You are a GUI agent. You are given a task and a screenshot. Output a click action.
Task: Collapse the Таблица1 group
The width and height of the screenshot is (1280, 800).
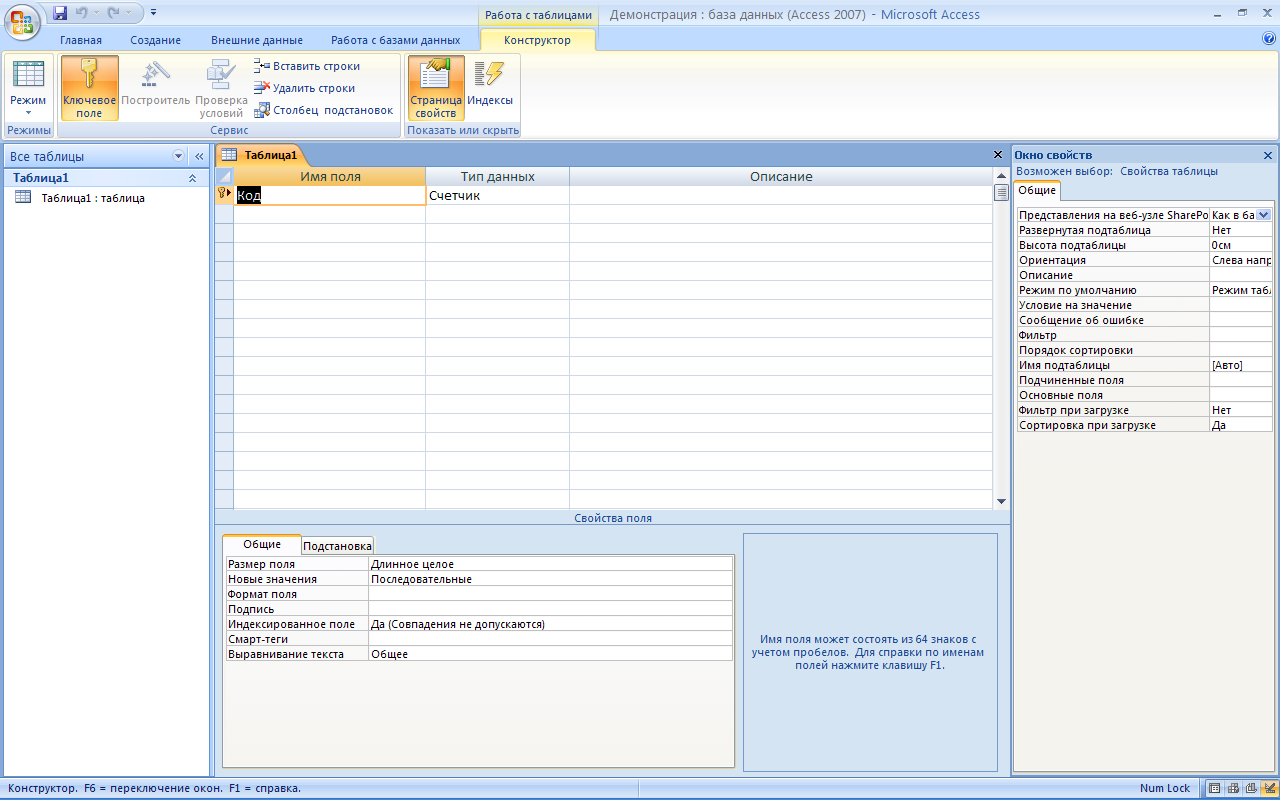pos(192,178)
